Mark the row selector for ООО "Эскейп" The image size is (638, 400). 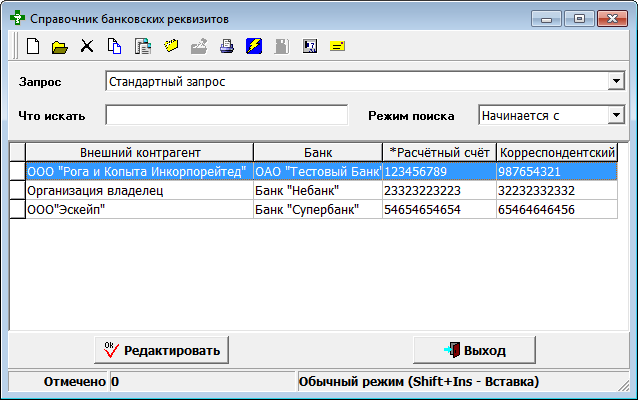17,209
